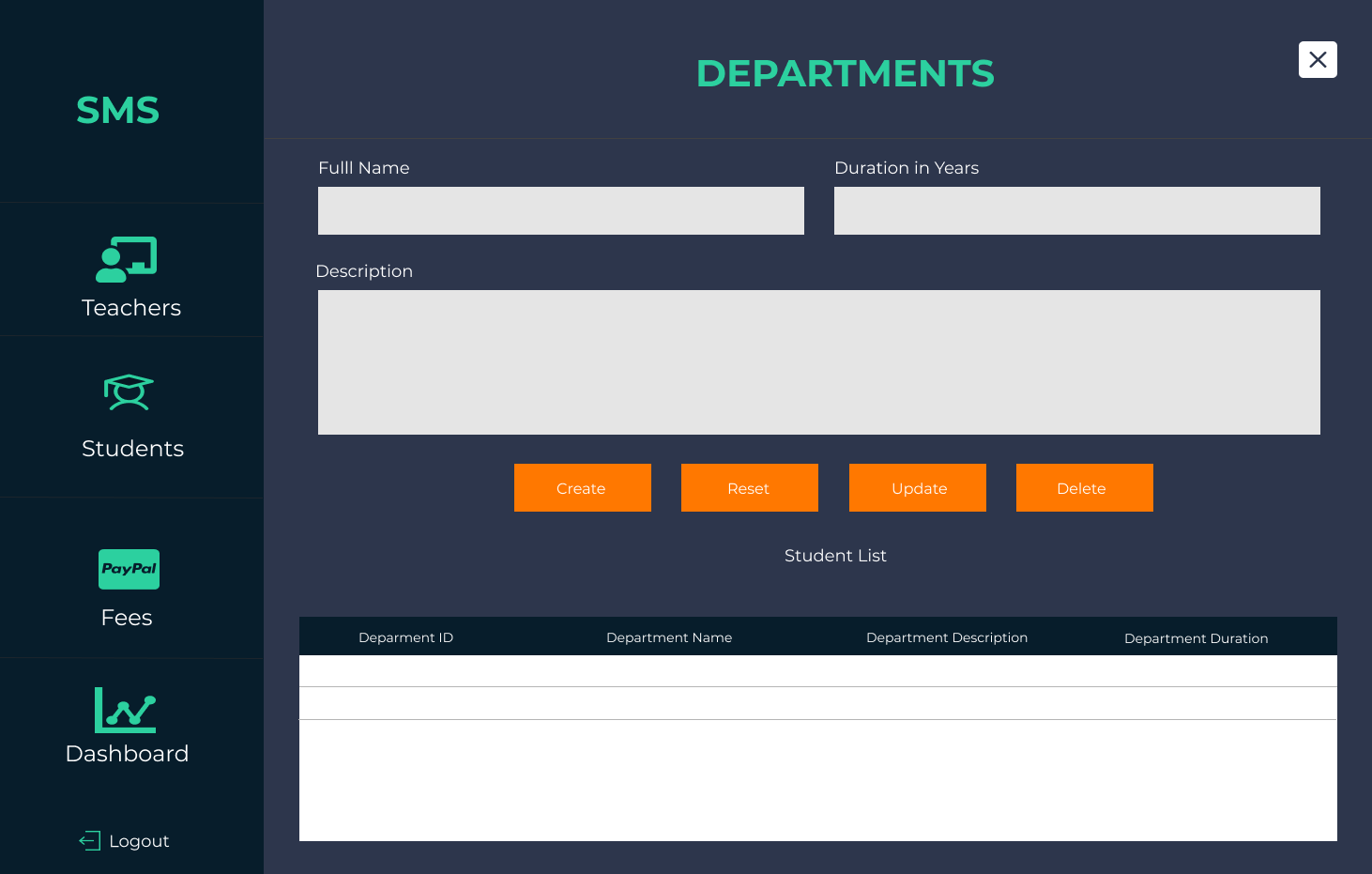The image size is (1372, 874).
Task: Click the SMS logo at the top
Action: [117, 110]
